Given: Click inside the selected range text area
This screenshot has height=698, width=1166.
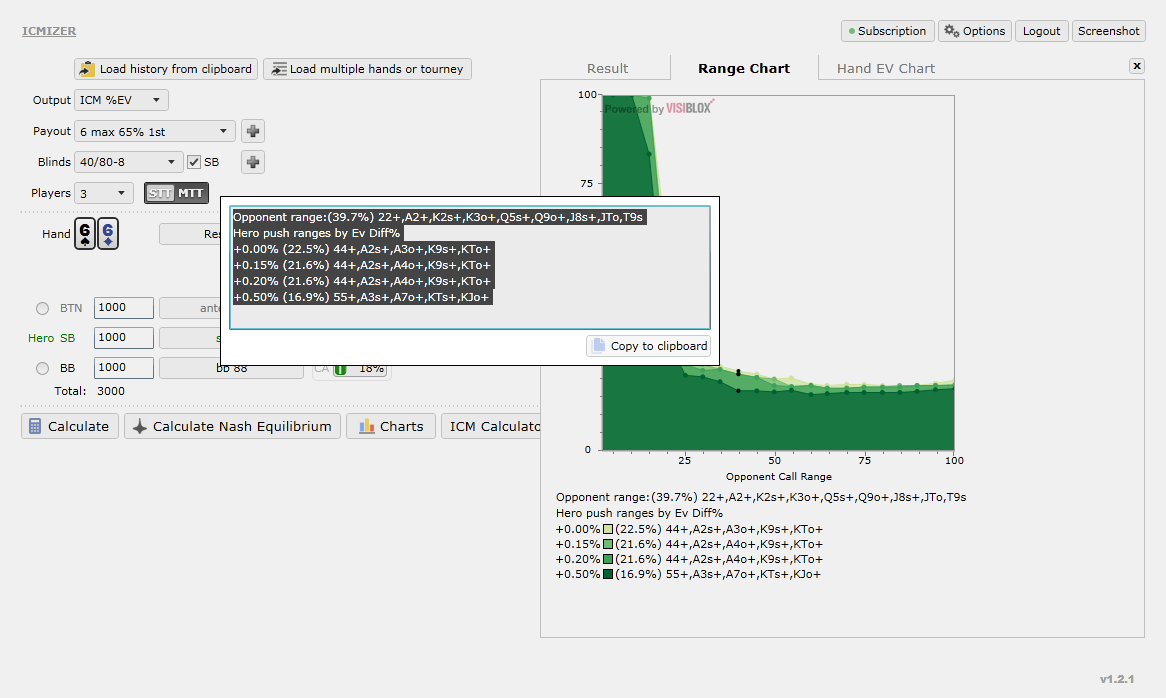Looking at the screenshot, I should pos(470,268).
